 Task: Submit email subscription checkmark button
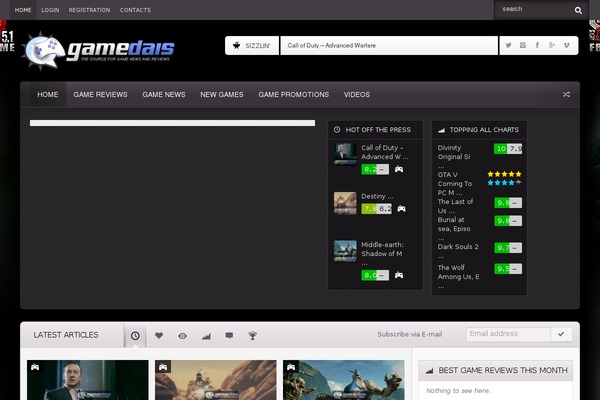tap(561, 334)
